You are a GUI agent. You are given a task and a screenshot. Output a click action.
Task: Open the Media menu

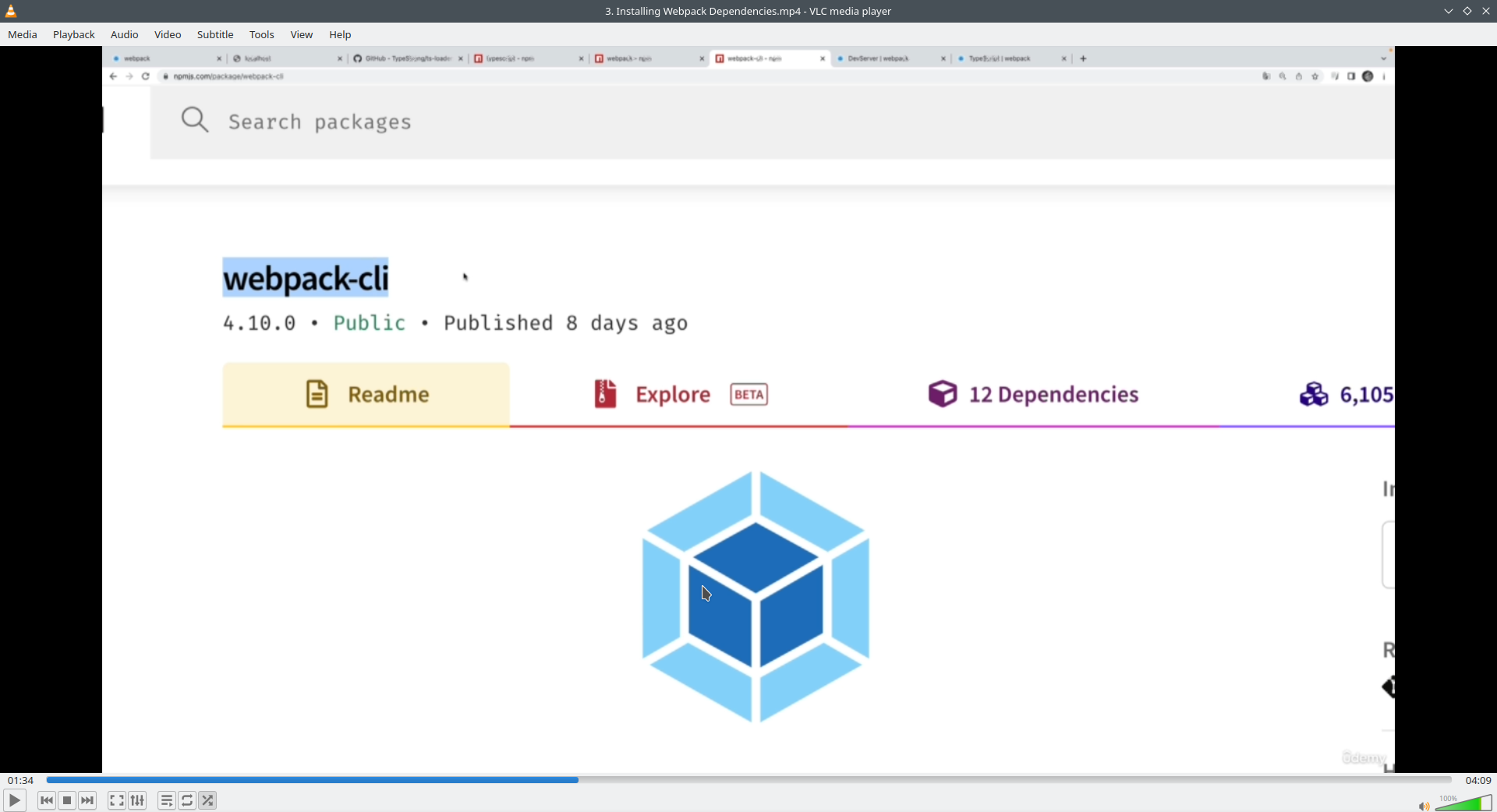(x=23, y=34)
